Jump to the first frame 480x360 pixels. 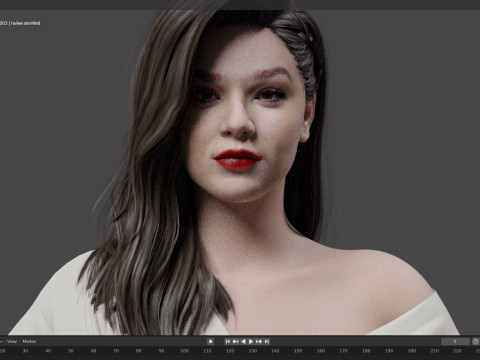(x=228, y=341)
